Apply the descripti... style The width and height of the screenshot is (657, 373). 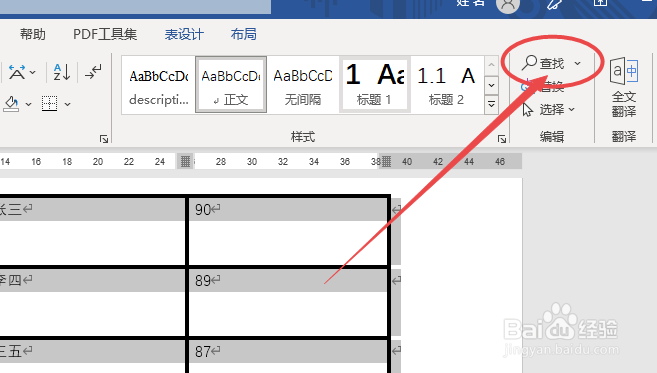click(x=159, y=85)
